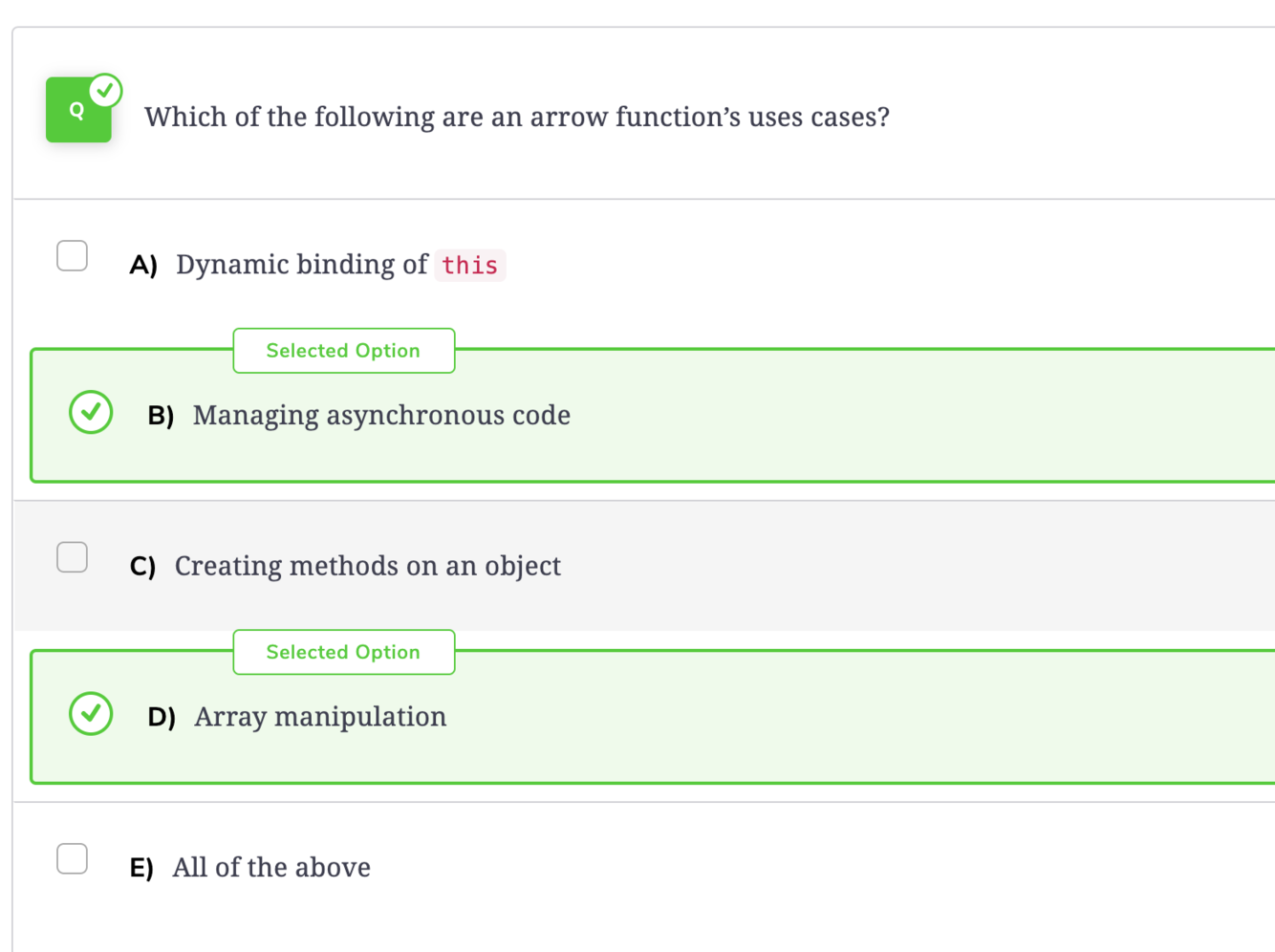Click the checkmark badge on the Q icon
This screenshot has width=1275, height=952.
(x=105, y=91)
